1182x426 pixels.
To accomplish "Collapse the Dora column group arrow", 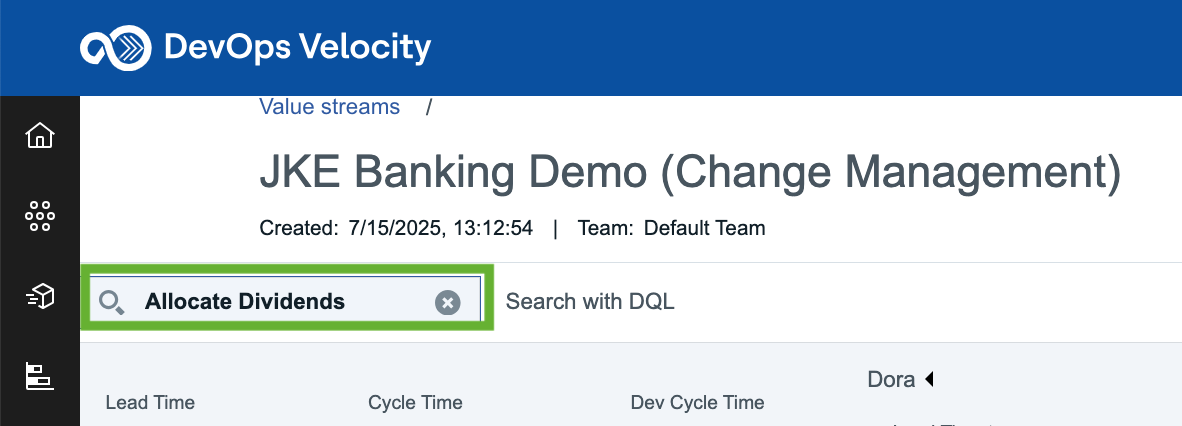I will click(x=929, y=379).
